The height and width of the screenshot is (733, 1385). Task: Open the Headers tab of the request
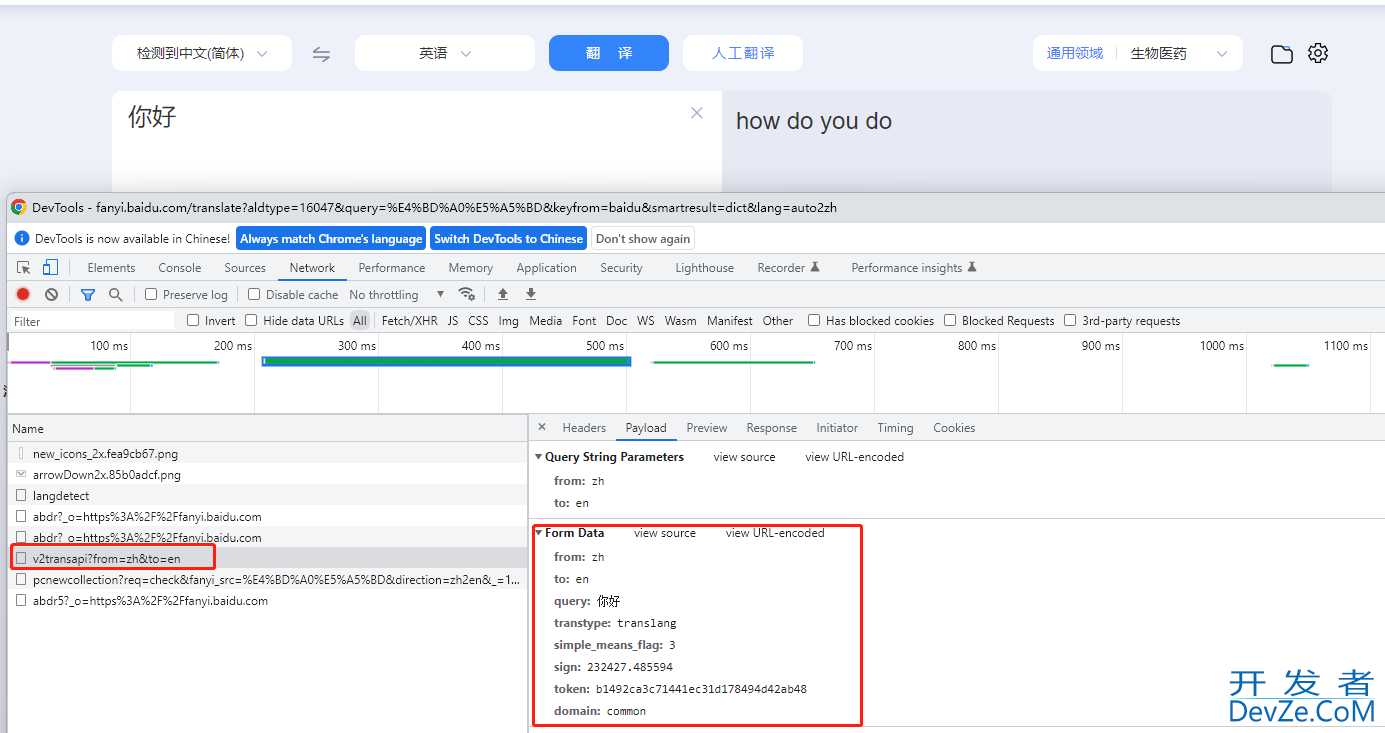tap(584, 427)
